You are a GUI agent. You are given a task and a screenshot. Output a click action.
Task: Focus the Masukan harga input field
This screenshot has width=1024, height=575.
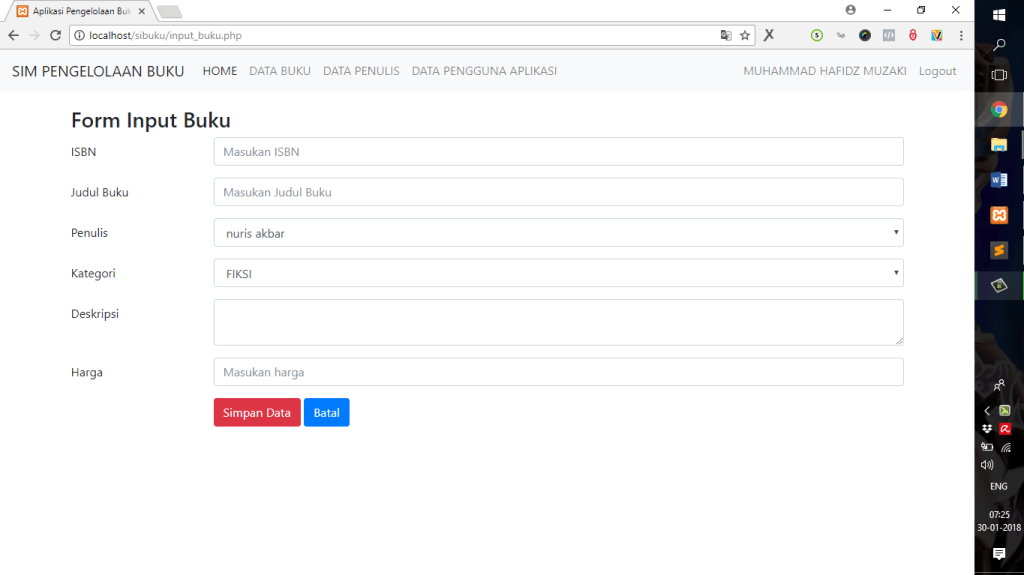coord(558,372)
